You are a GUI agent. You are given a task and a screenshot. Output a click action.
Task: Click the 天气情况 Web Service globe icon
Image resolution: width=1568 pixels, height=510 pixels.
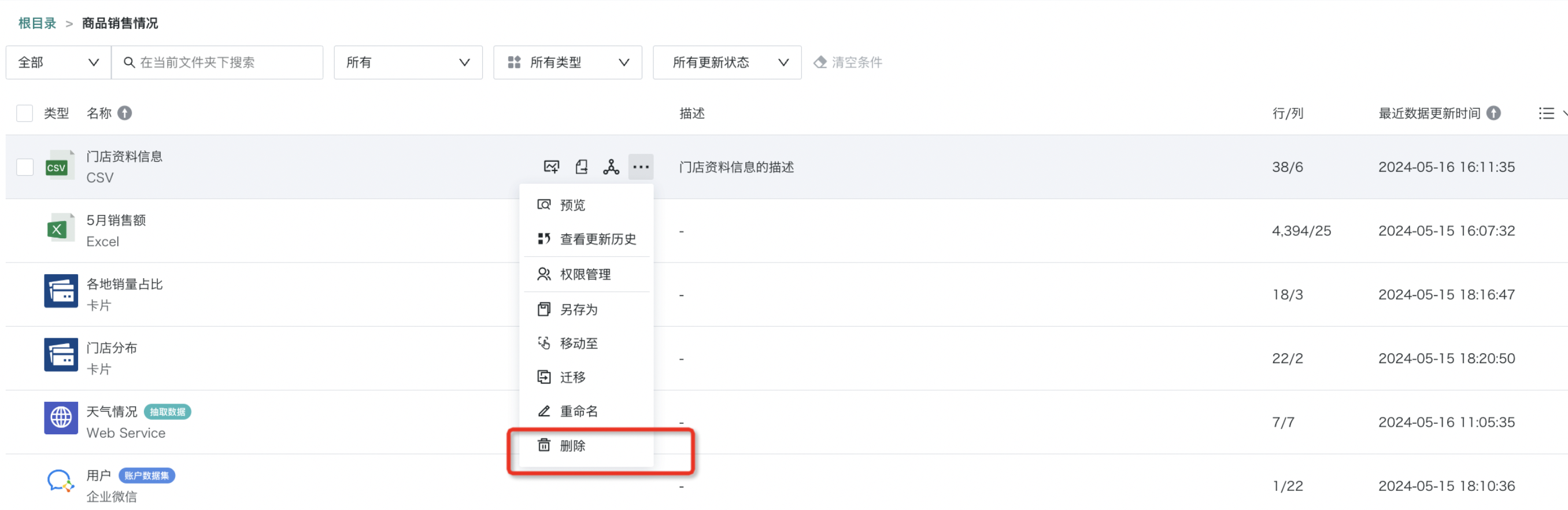61,417
